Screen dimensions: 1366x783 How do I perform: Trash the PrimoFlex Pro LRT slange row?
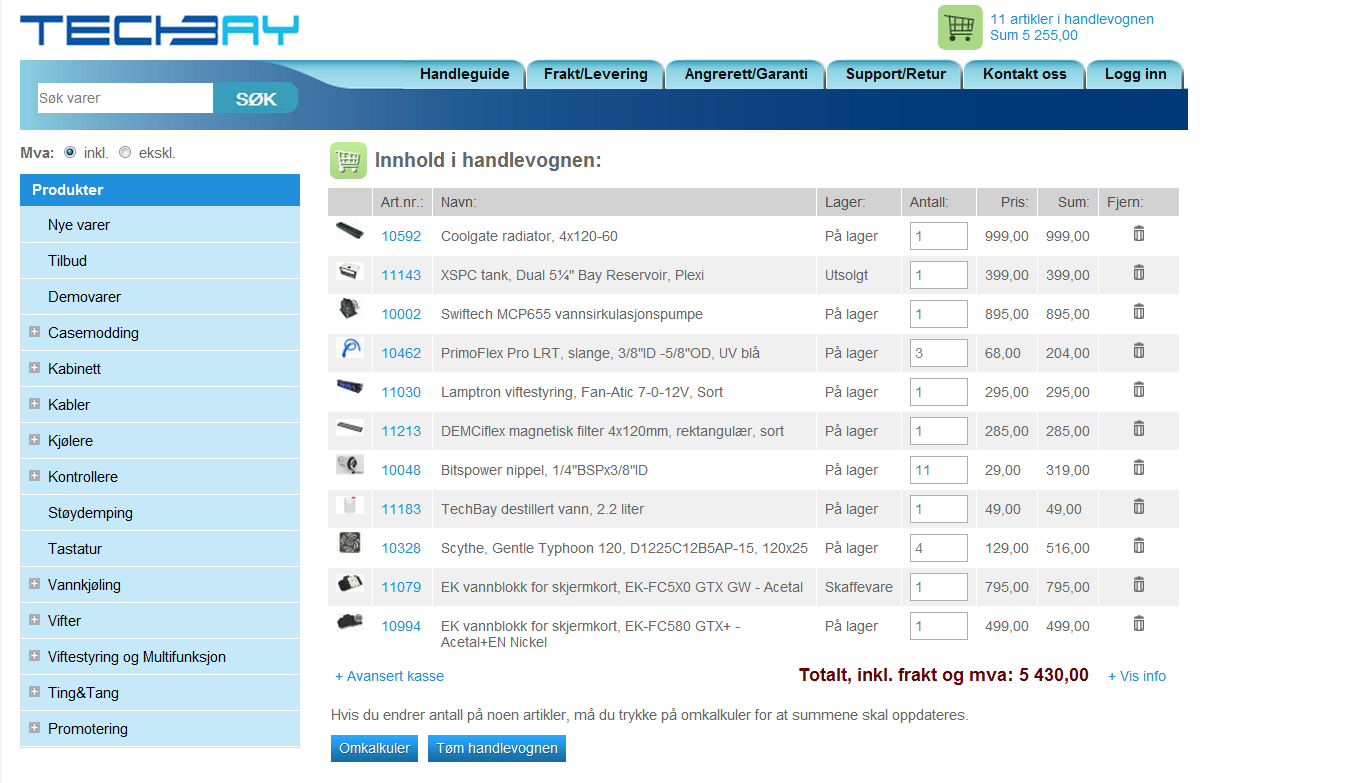click(x=1138, y=351)
